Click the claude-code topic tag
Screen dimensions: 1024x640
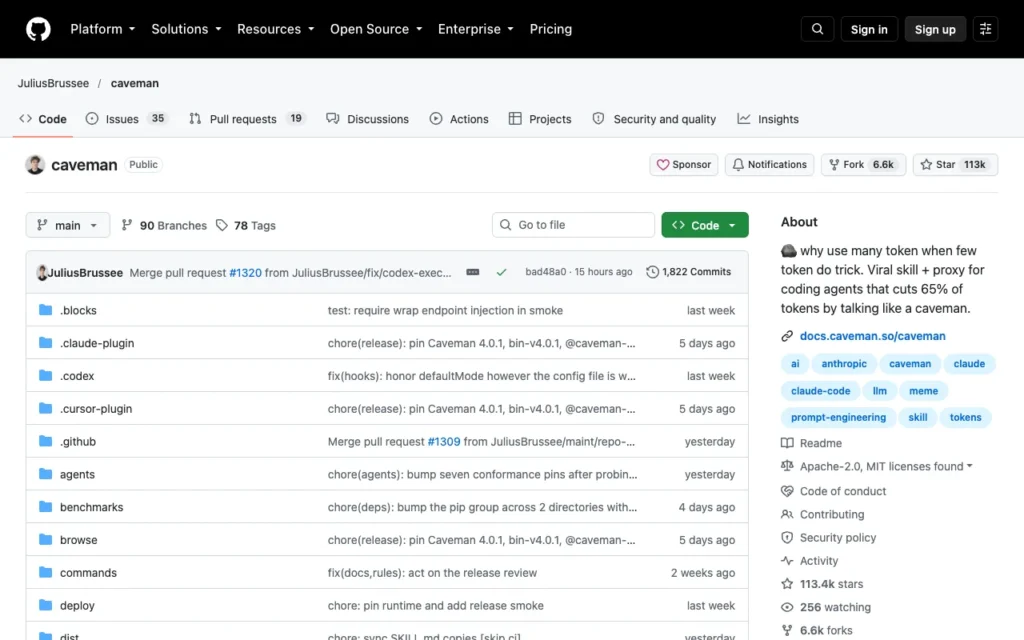pyautogui.click(x=820, y=391)
